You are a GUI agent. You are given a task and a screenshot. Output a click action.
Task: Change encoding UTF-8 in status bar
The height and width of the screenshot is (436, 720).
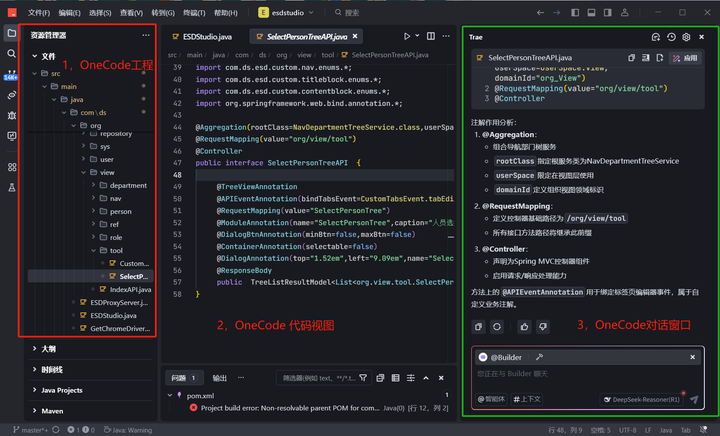coord(627,430)
